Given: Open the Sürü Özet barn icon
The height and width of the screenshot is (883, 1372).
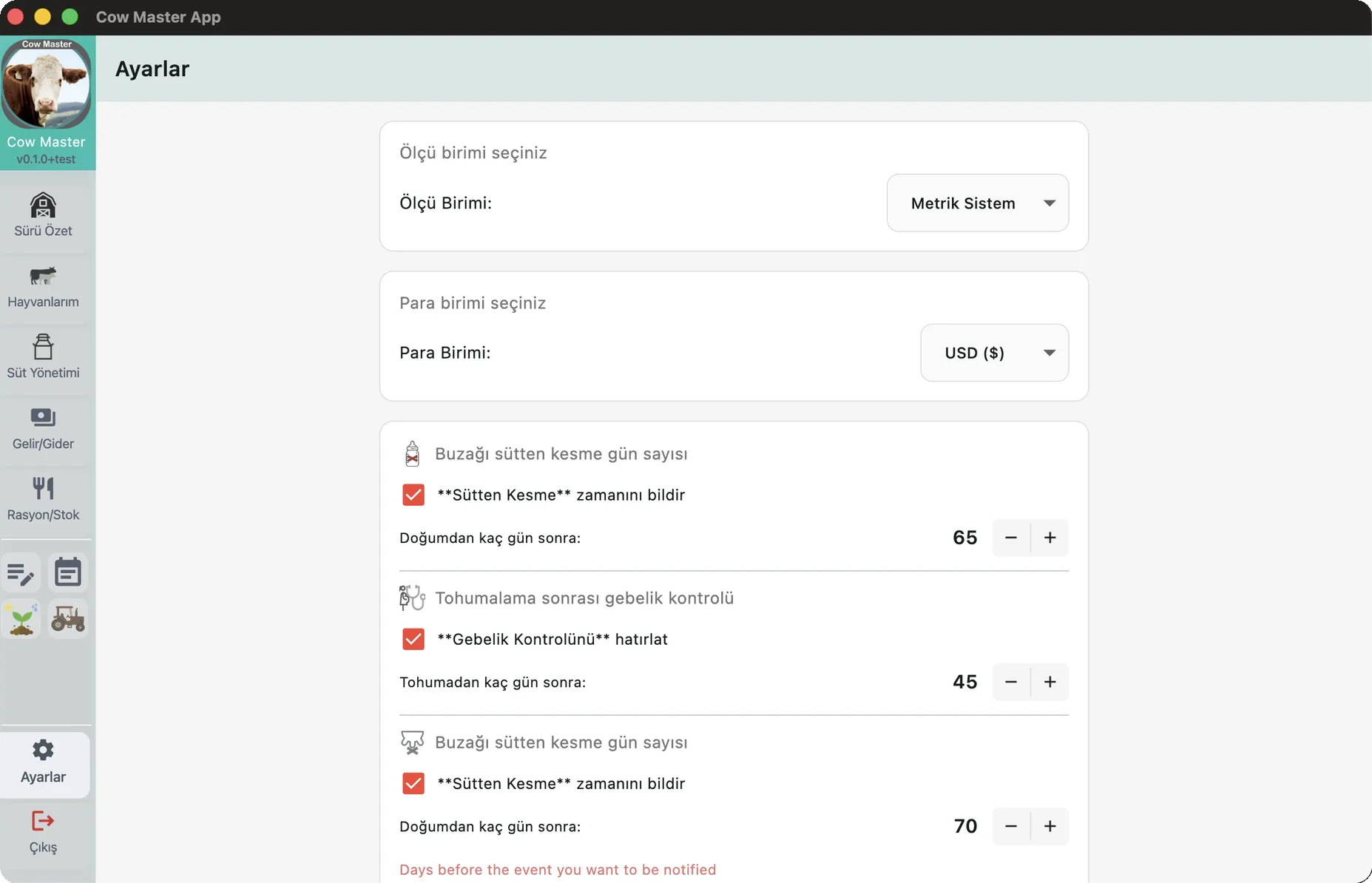Looking at the screenshot, I should tap(43, 206).
